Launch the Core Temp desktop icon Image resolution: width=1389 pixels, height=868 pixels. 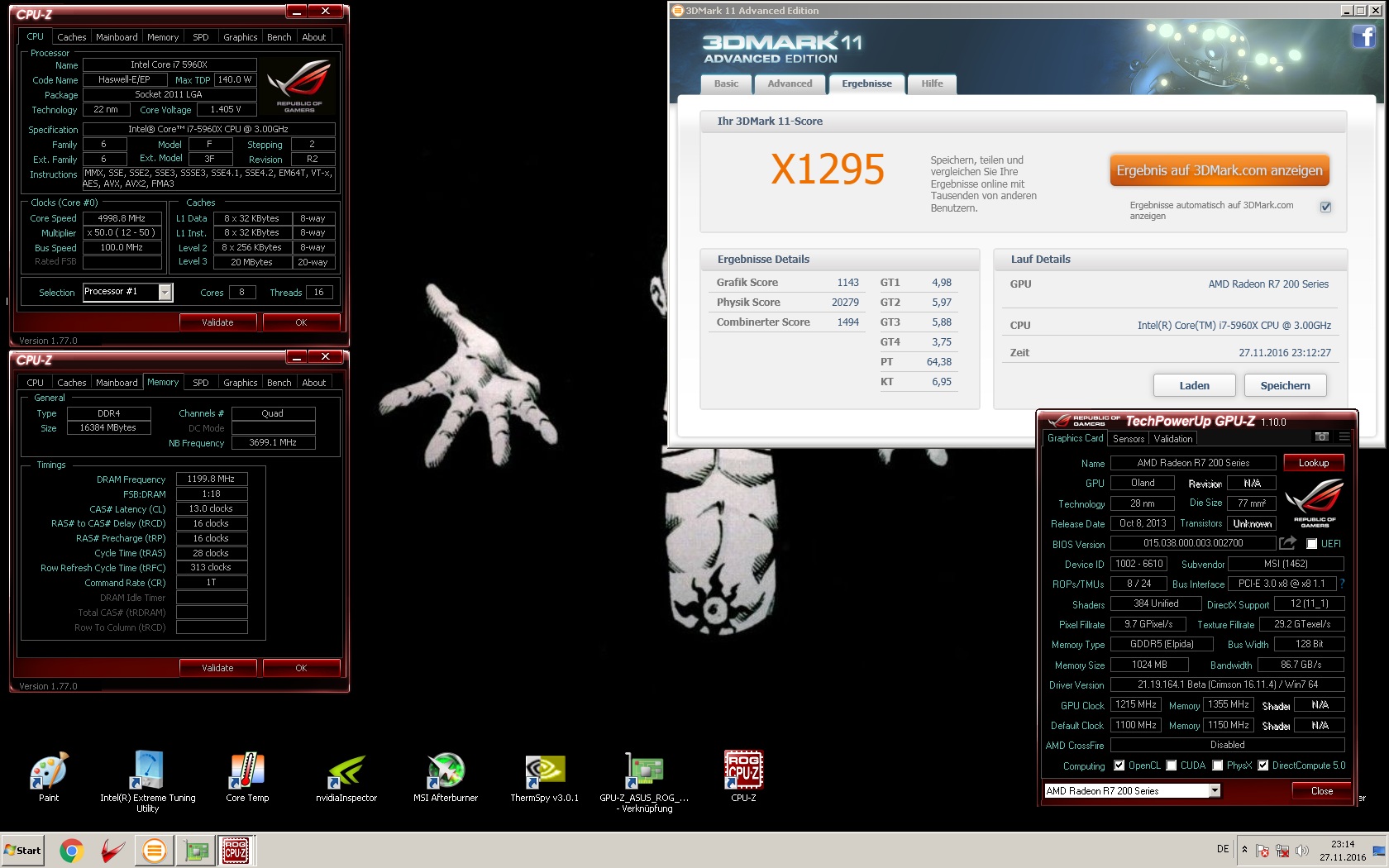coord(247,770)
